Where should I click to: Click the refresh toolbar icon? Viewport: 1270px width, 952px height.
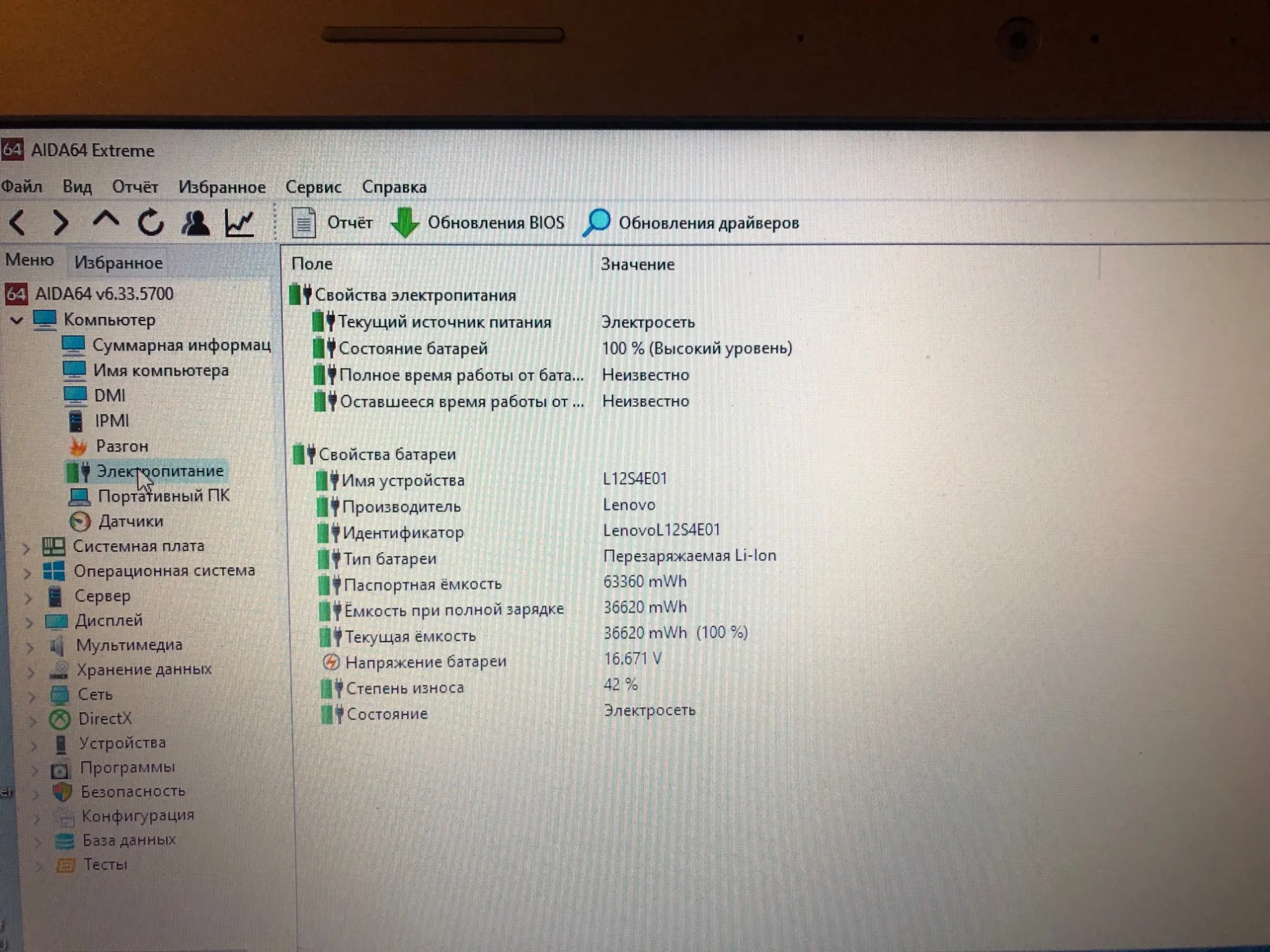(150, 223)
